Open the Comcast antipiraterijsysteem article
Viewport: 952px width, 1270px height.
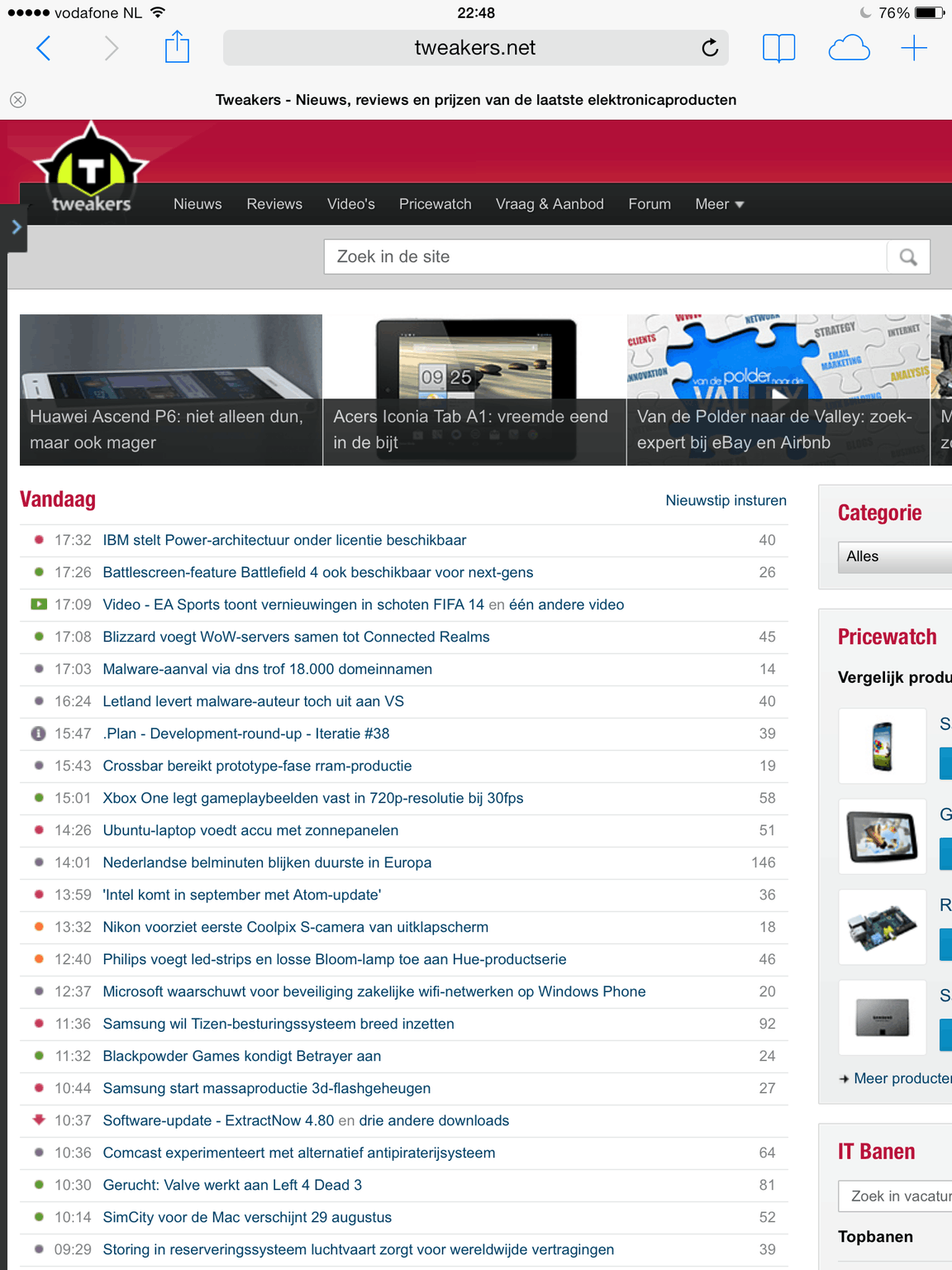click(x=299, y=1153)
